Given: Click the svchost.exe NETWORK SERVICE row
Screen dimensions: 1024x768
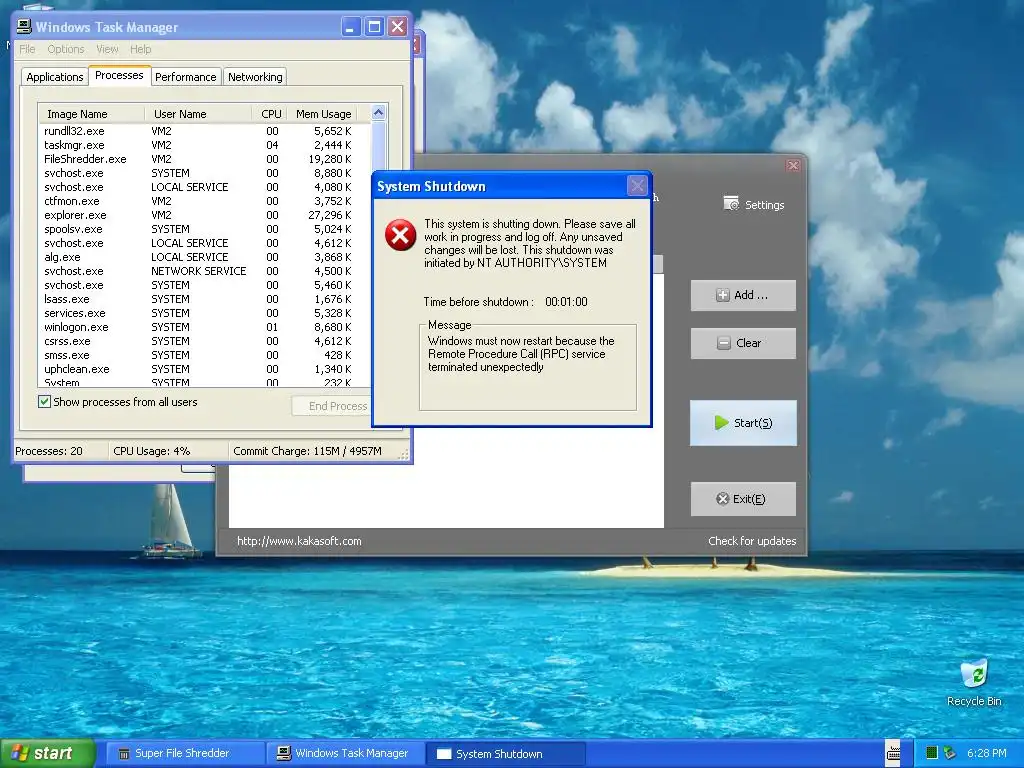Looking at the screenshot, I should click(x=204, y=271).
